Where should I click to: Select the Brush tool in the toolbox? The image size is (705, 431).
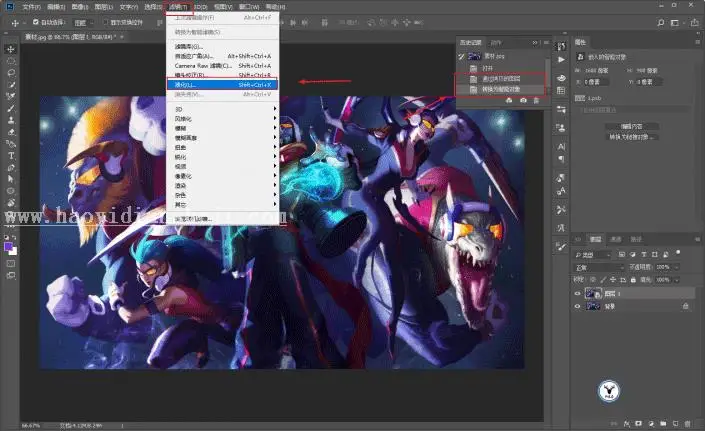[x=11, y=108]
